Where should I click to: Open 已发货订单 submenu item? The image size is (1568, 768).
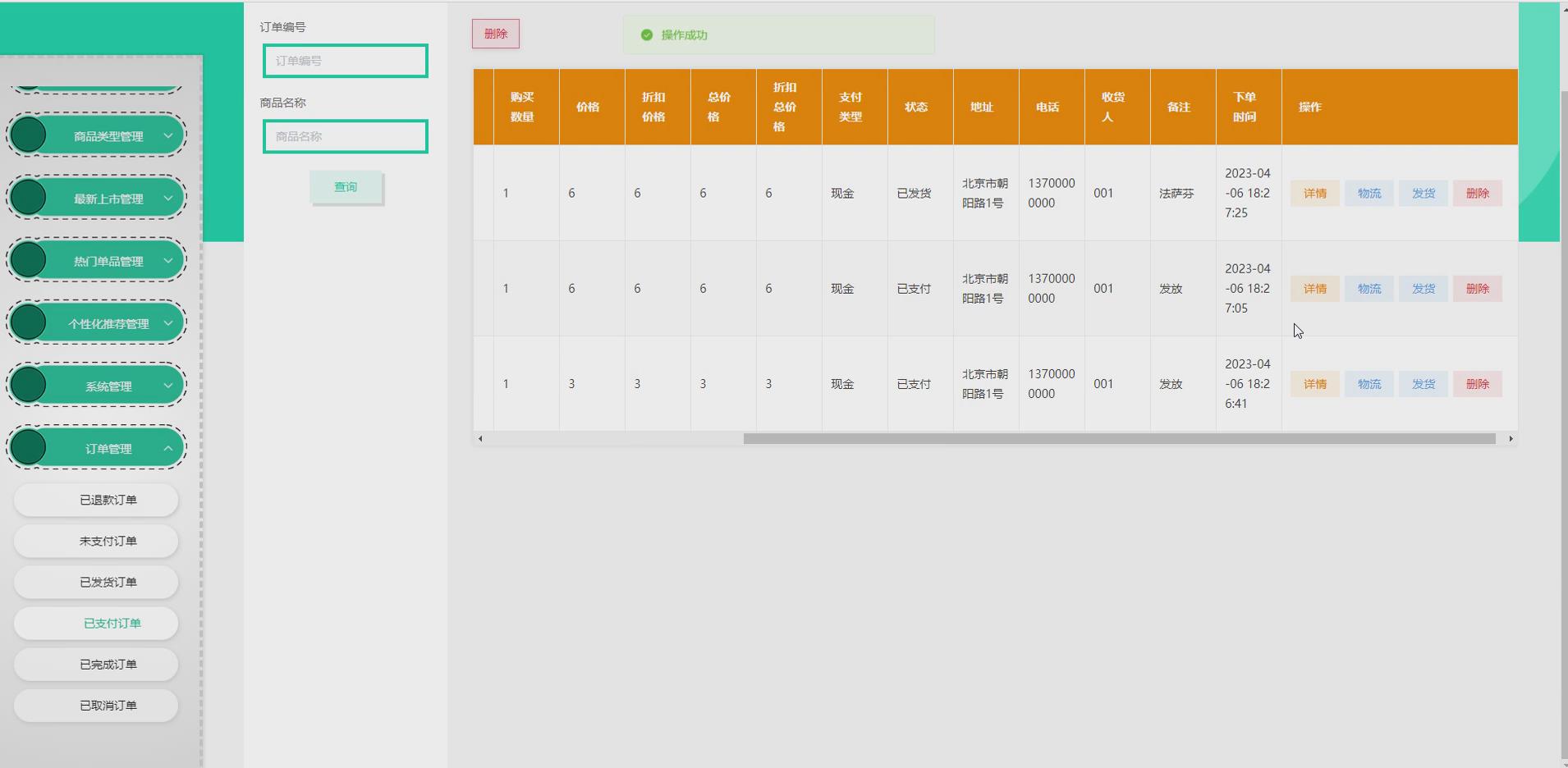[x=96, y=582]
